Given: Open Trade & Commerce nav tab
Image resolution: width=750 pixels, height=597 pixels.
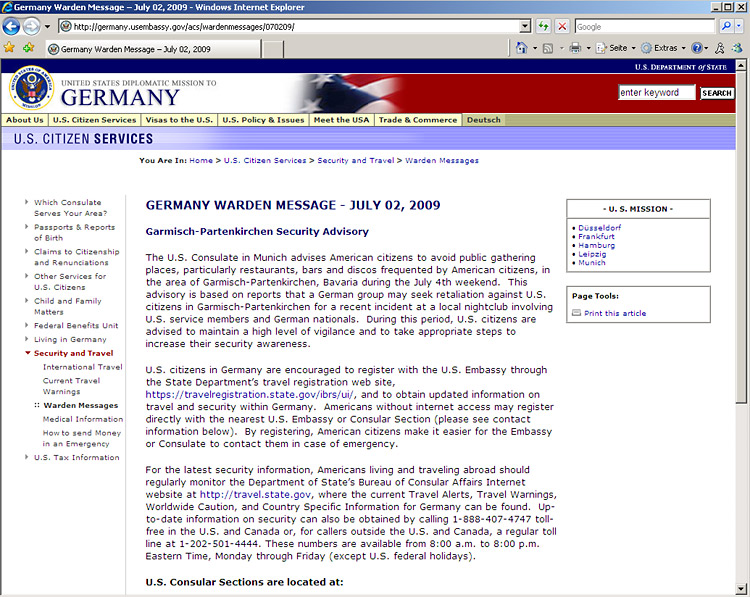Looking at the screenshot, I should click(418, 120).
